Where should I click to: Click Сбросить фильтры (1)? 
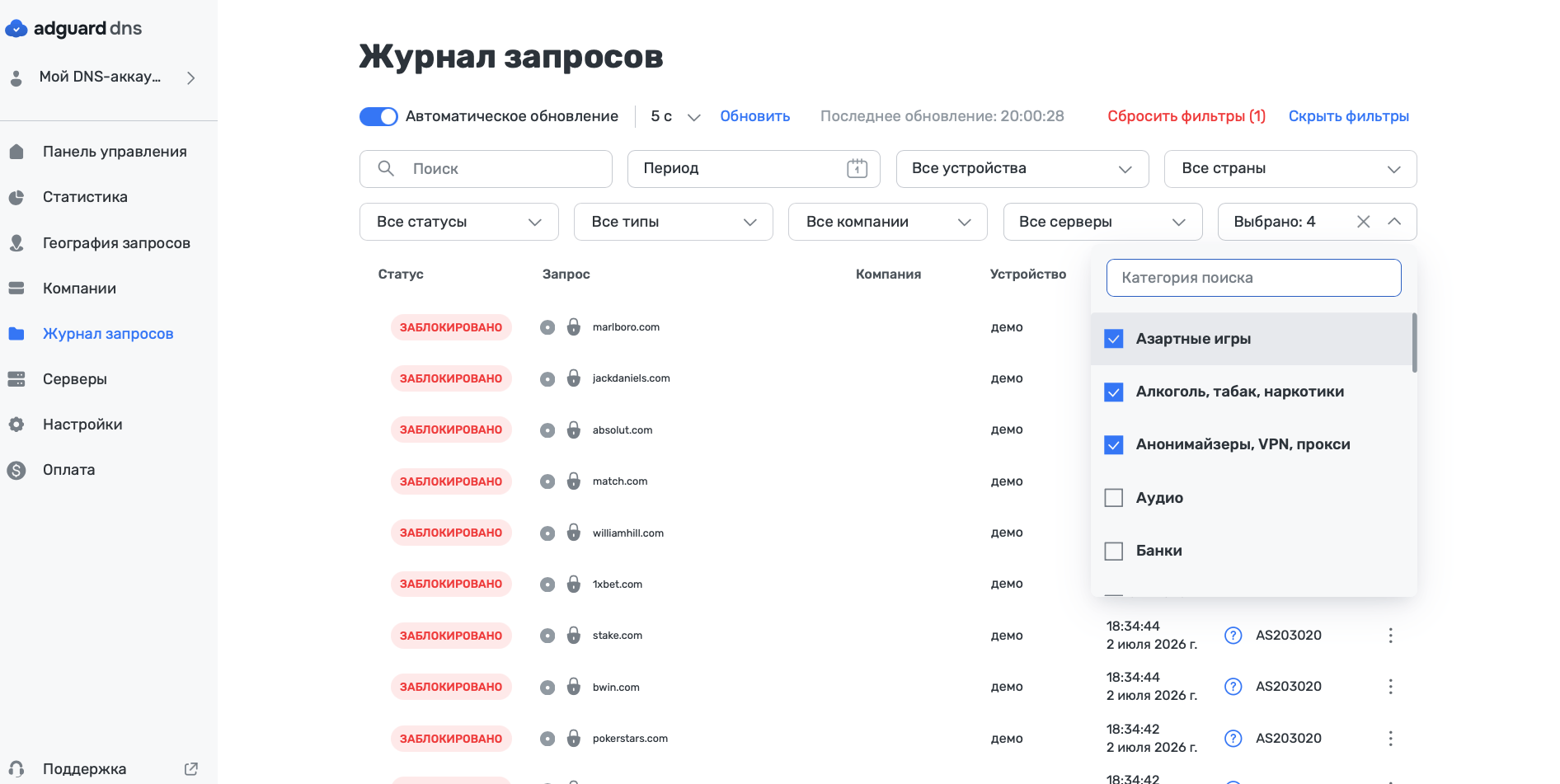click(1186, 116)
